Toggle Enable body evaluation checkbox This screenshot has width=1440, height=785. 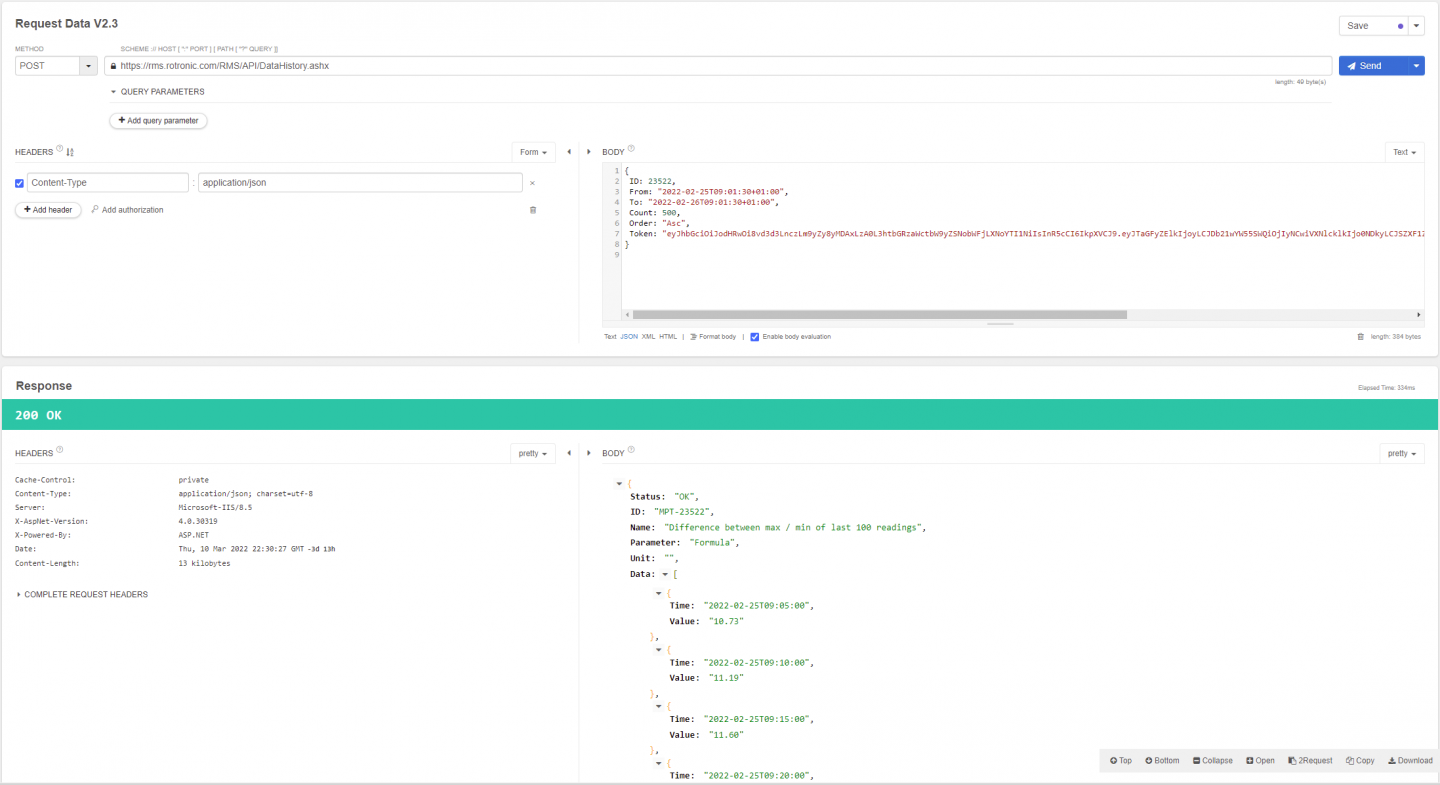(755, 337)
